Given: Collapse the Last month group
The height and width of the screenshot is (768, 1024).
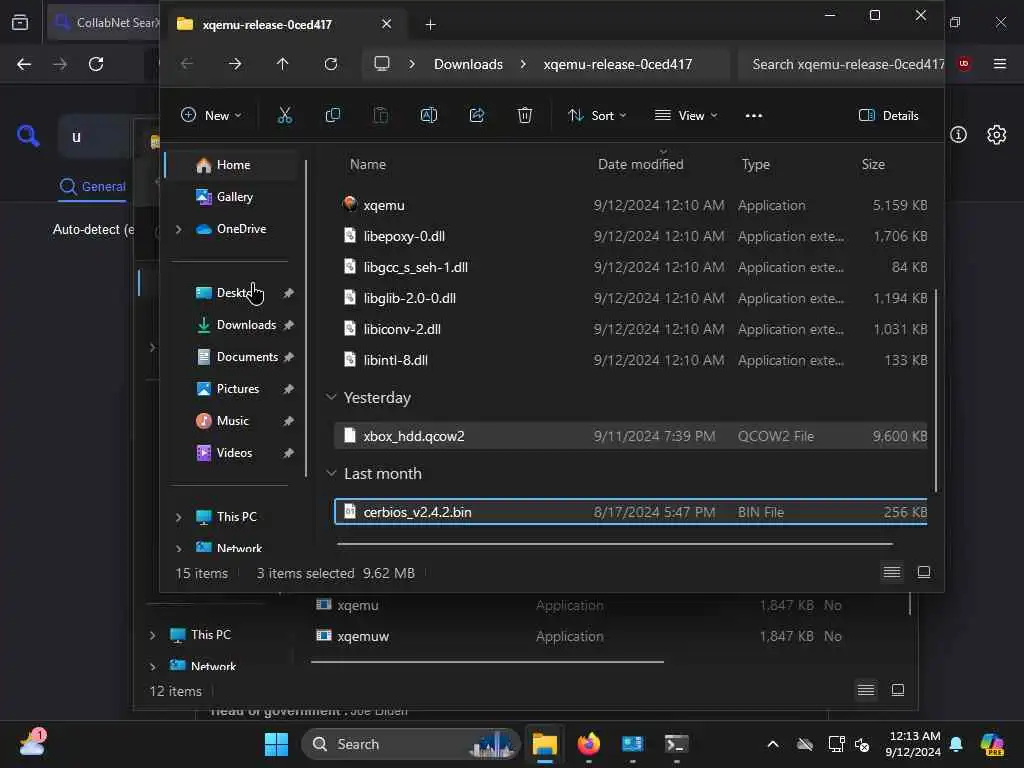Looking at the screenshot, I should coord(331,473).
